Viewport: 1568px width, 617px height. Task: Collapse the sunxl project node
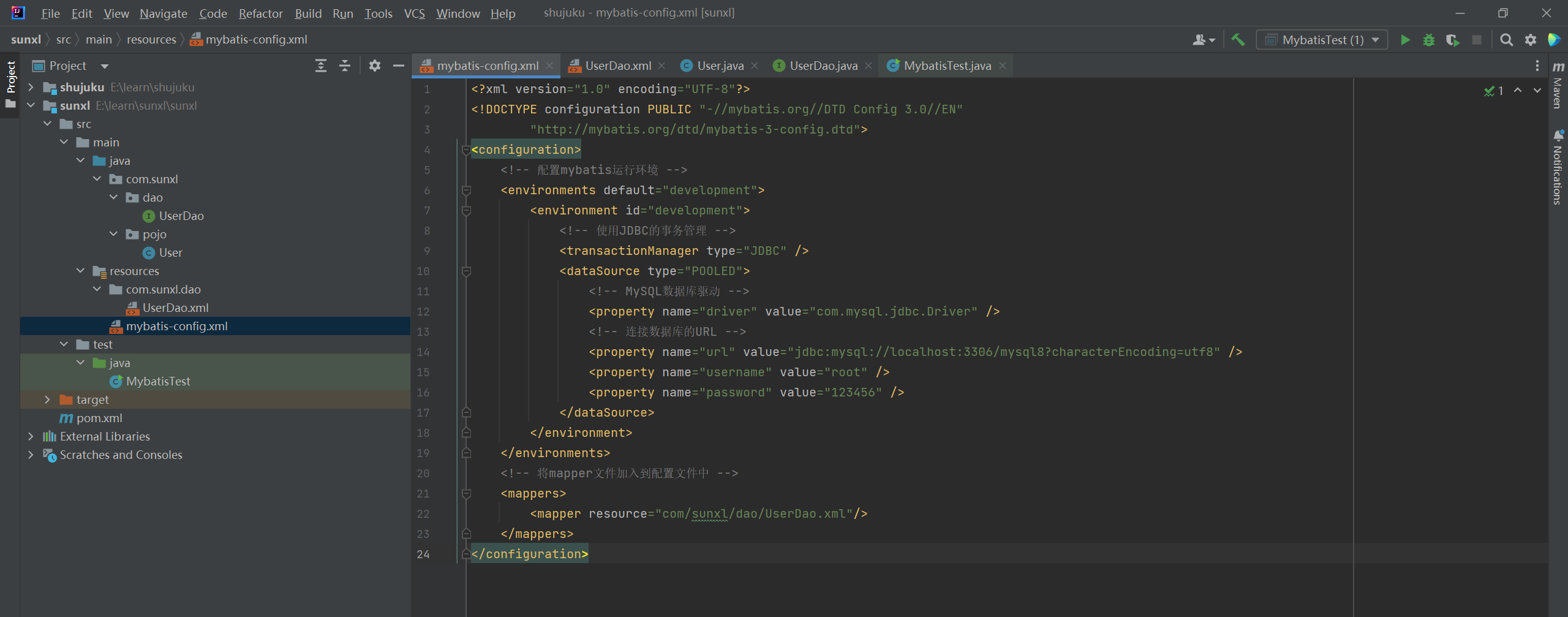(x=31, y=105)
